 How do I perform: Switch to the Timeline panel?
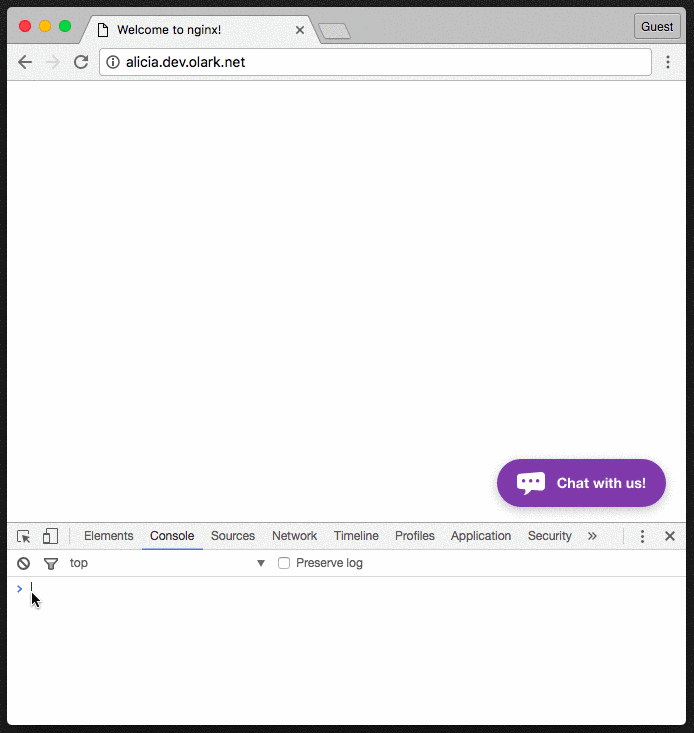[x=356, y=536]
